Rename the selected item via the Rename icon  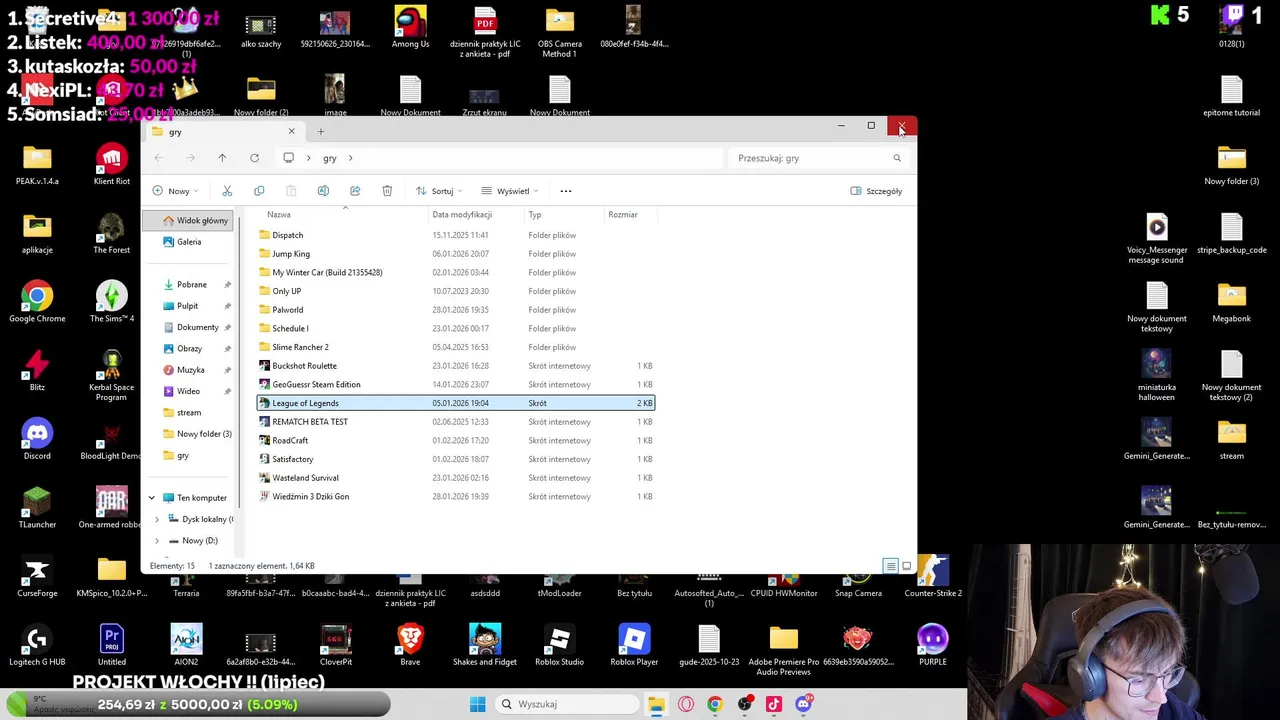point(323,191)
